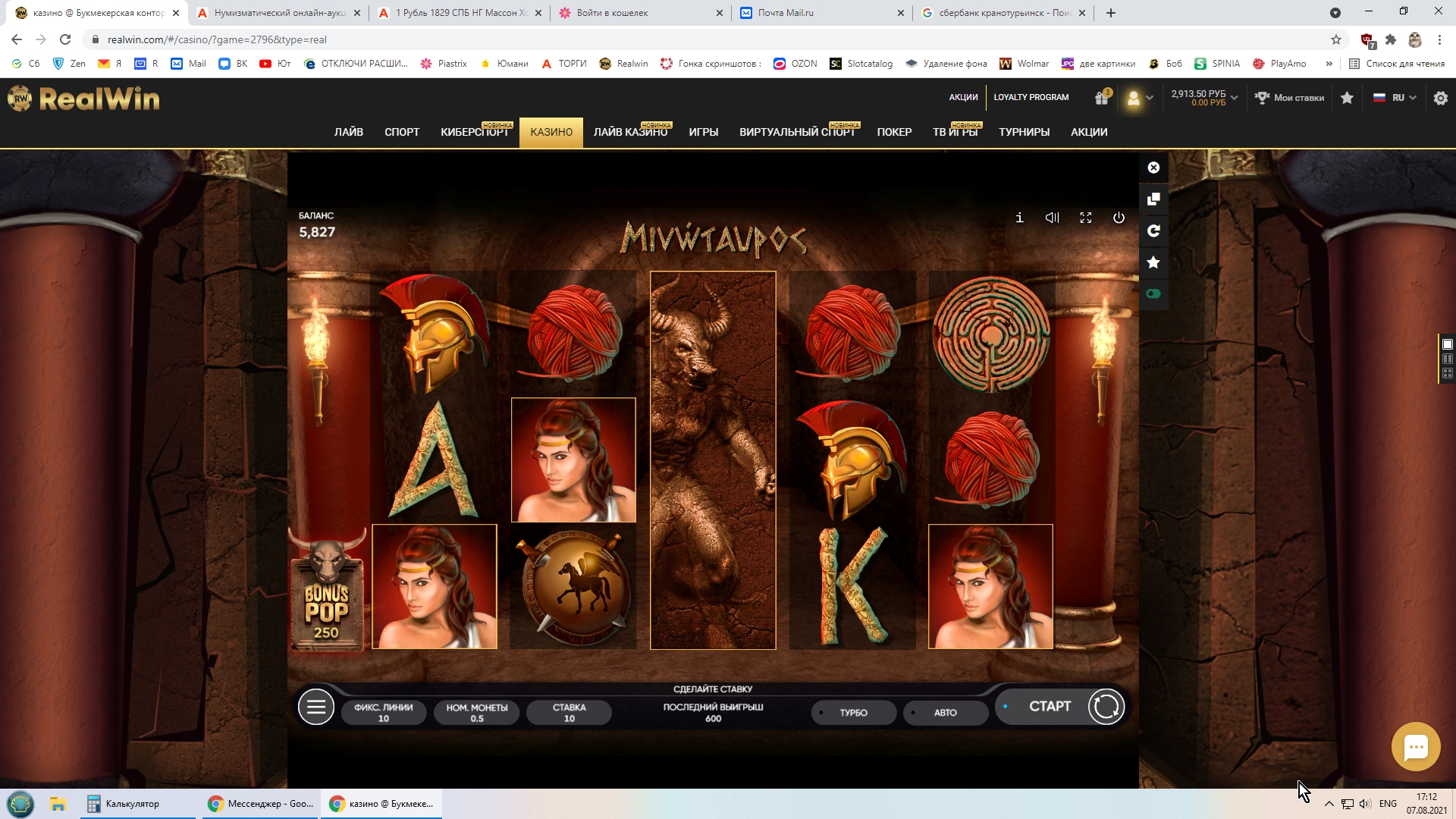The width and height of the screenshot is (1456, 819).
Task: Select quad-view layout icon on right edge
Action: tap(1447, 373)
